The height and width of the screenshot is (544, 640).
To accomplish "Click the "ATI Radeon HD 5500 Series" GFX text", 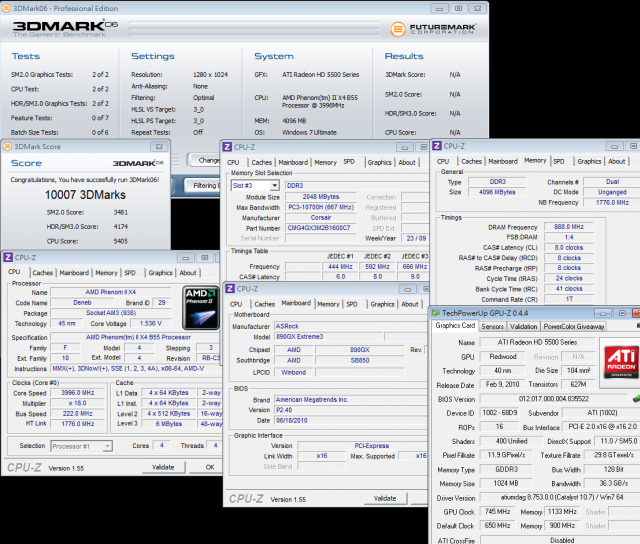I will [x=320, y=75].
